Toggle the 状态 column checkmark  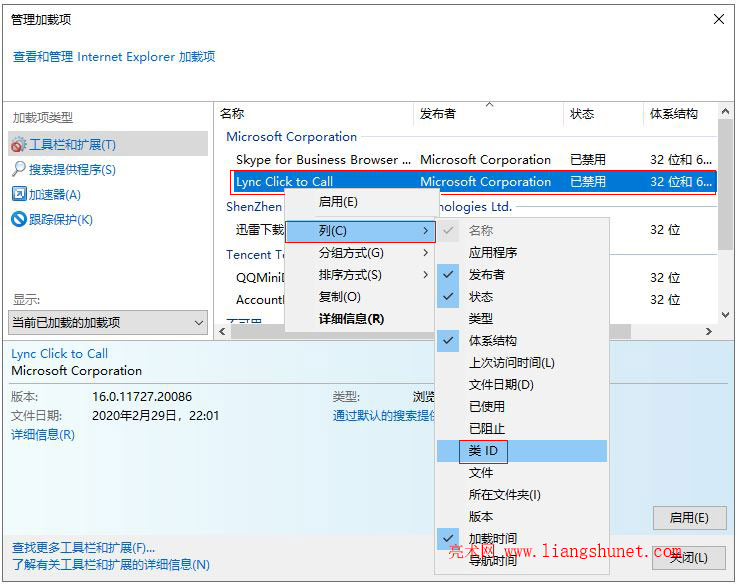click(x=448, y=297)
